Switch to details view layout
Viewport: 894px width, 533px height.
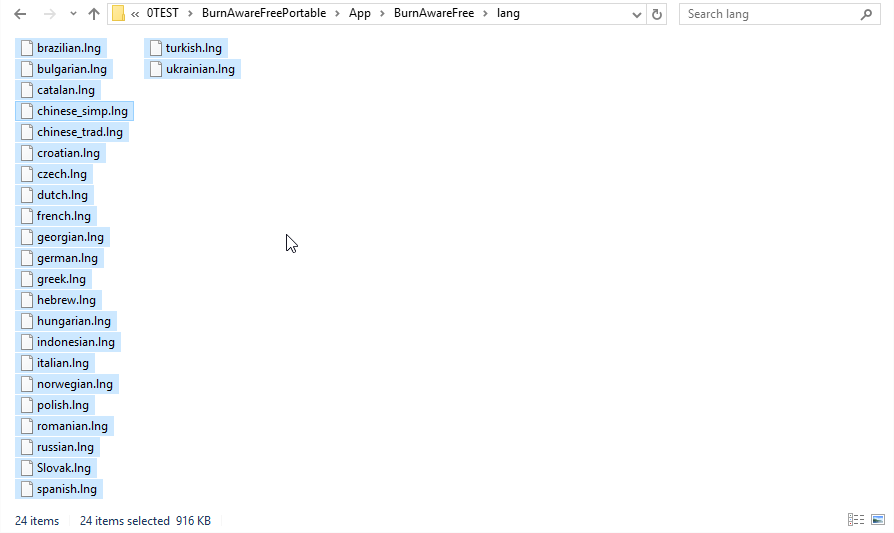tap(856, 519)
